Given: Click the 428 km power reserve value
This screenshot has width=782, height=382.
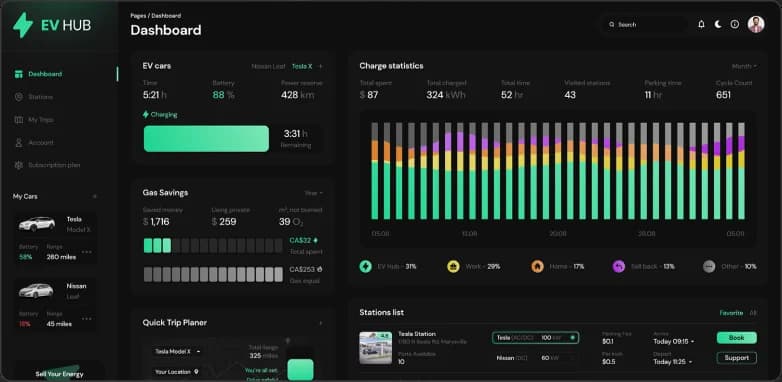Looking at the screenshot, I should coord(297,95).
